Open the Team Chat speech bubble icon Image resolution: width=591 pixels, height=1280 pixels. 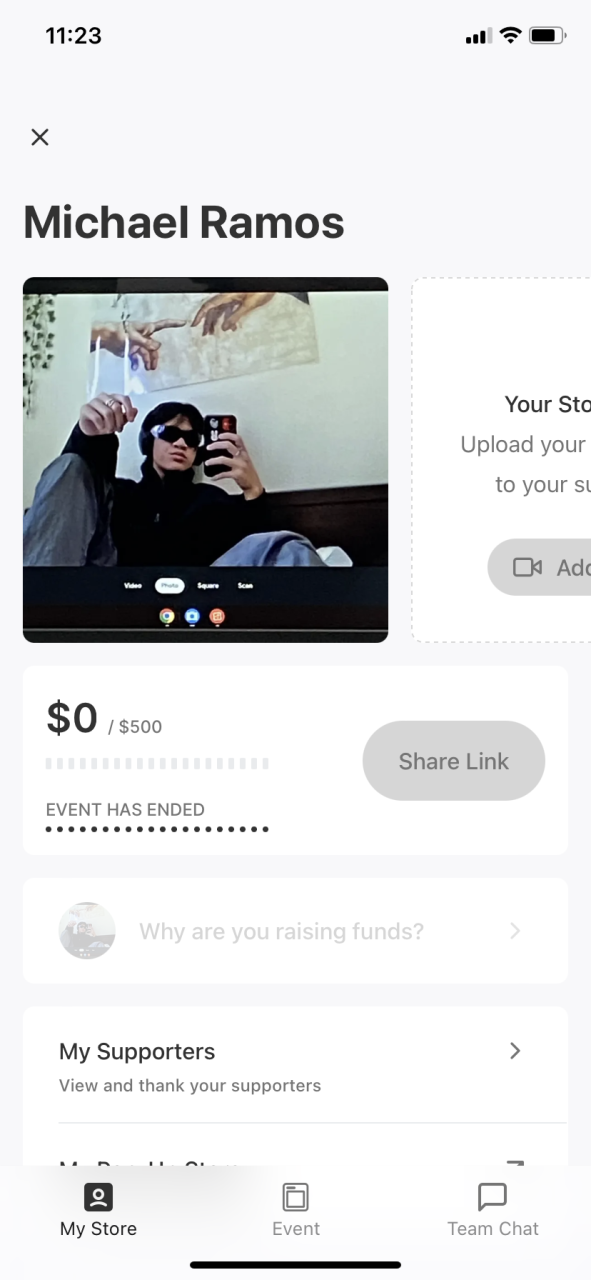pyautogui.click(x=493, y=1196)
